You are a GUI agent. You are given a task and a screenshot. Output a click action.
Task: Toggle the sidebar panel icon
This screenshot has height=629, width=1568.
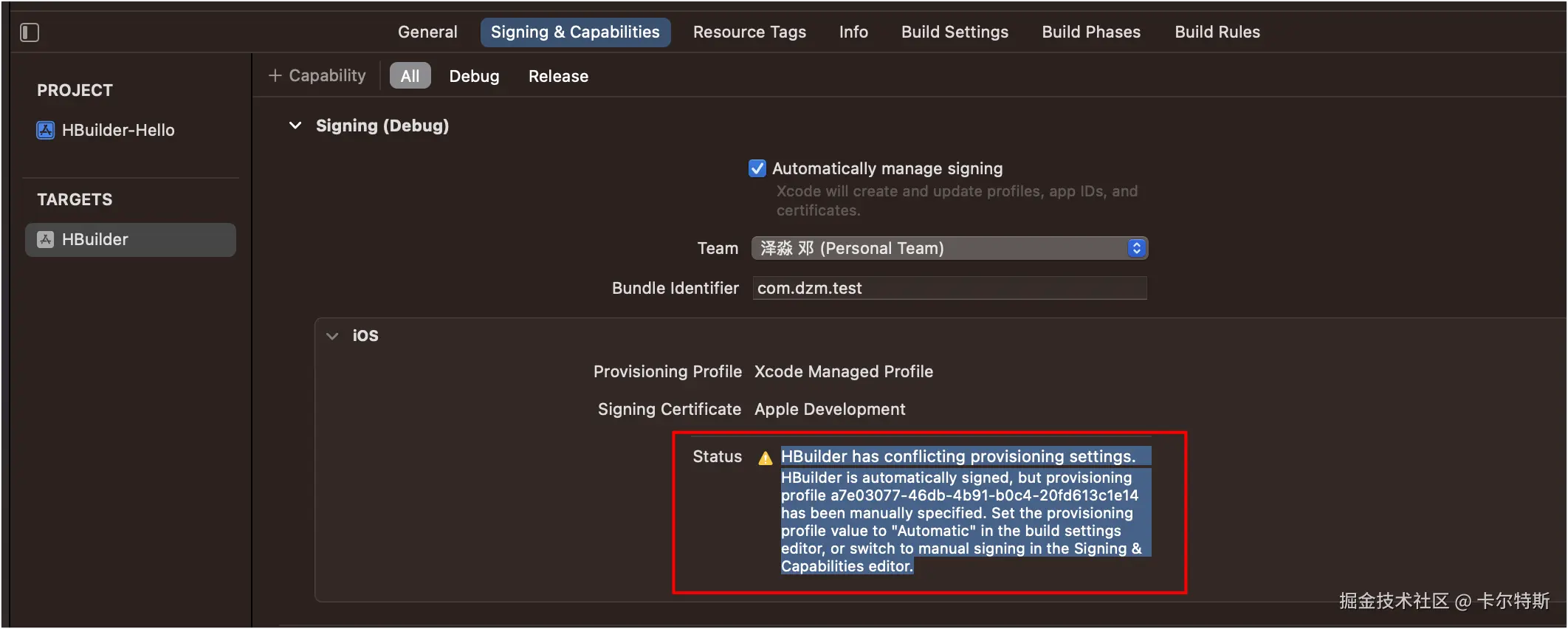pyautogui.click(x=30, y=32)
